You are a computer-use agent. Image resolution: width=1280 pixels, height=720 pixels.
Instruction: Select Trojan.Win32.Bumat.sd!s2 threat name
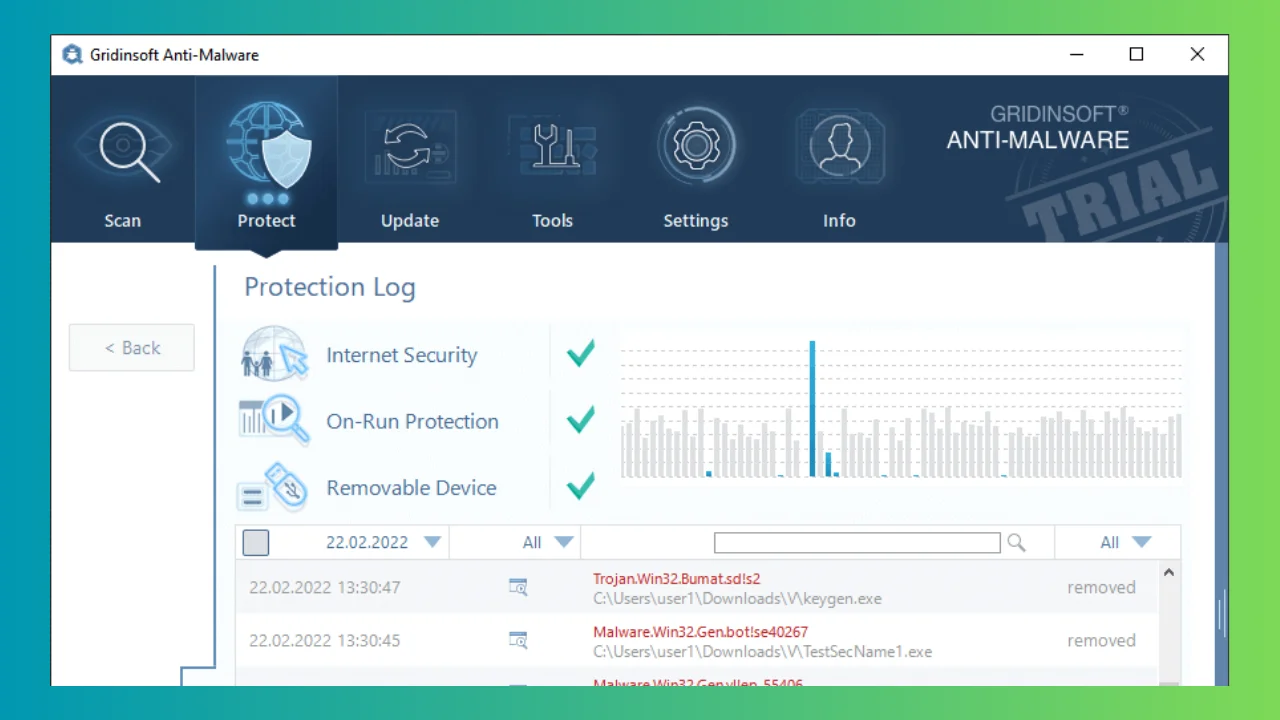677,578
